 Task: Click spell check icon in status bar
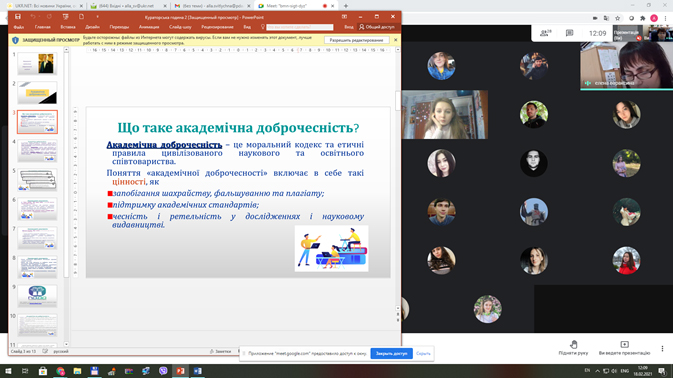45,351
